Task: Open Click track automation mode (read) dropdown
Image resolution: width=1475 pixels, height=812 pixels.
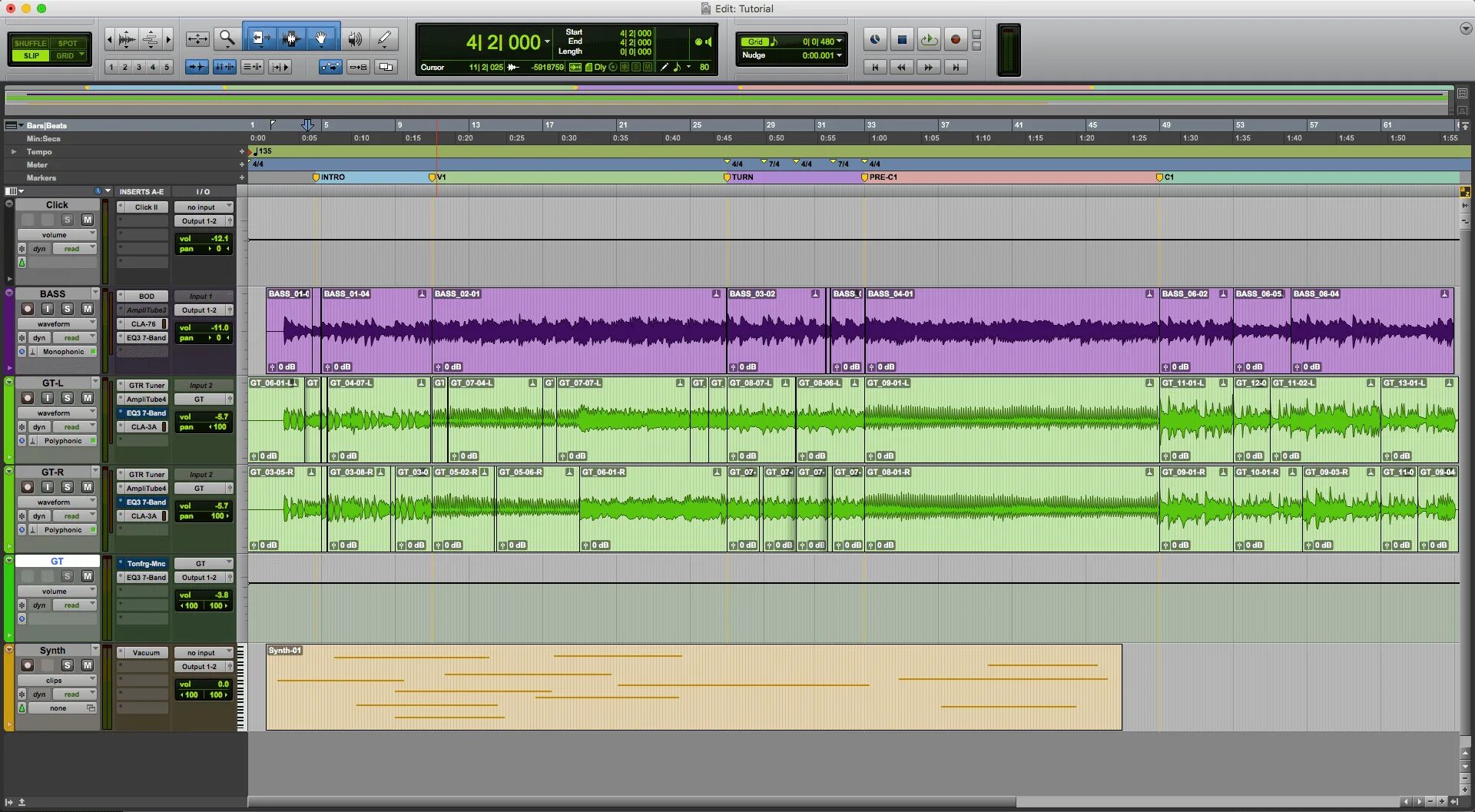Action: (75, 248)
